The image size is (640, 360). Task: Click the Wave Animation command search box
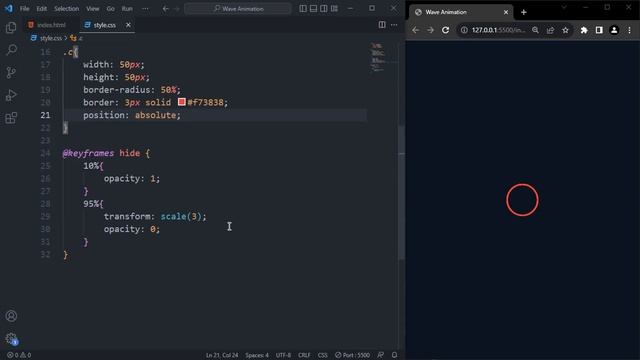point(238,8)
